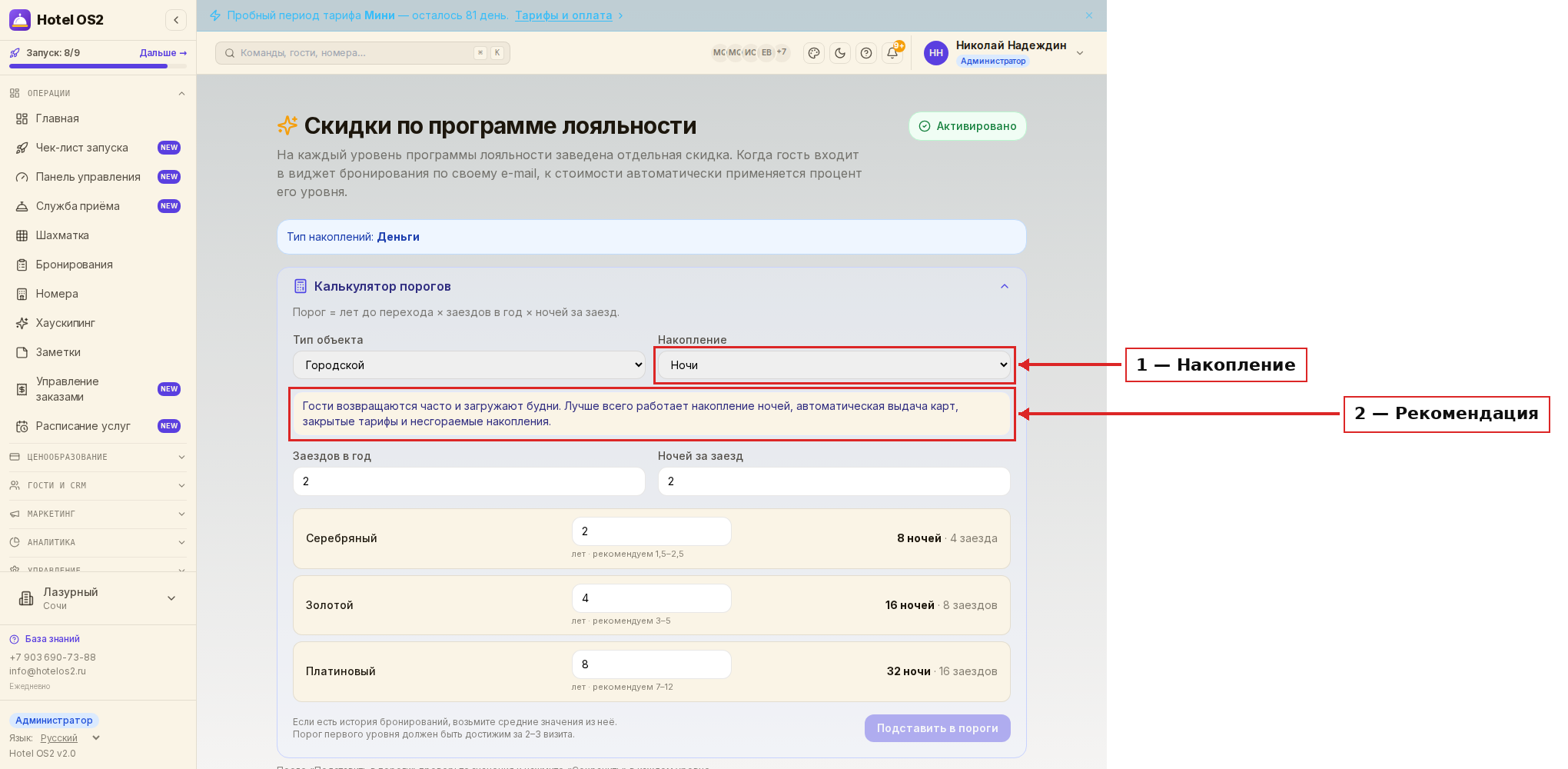Screen dimensions: 1568x769
Task: Open the Накопление dropdown
Action: [x=834, y=365]
